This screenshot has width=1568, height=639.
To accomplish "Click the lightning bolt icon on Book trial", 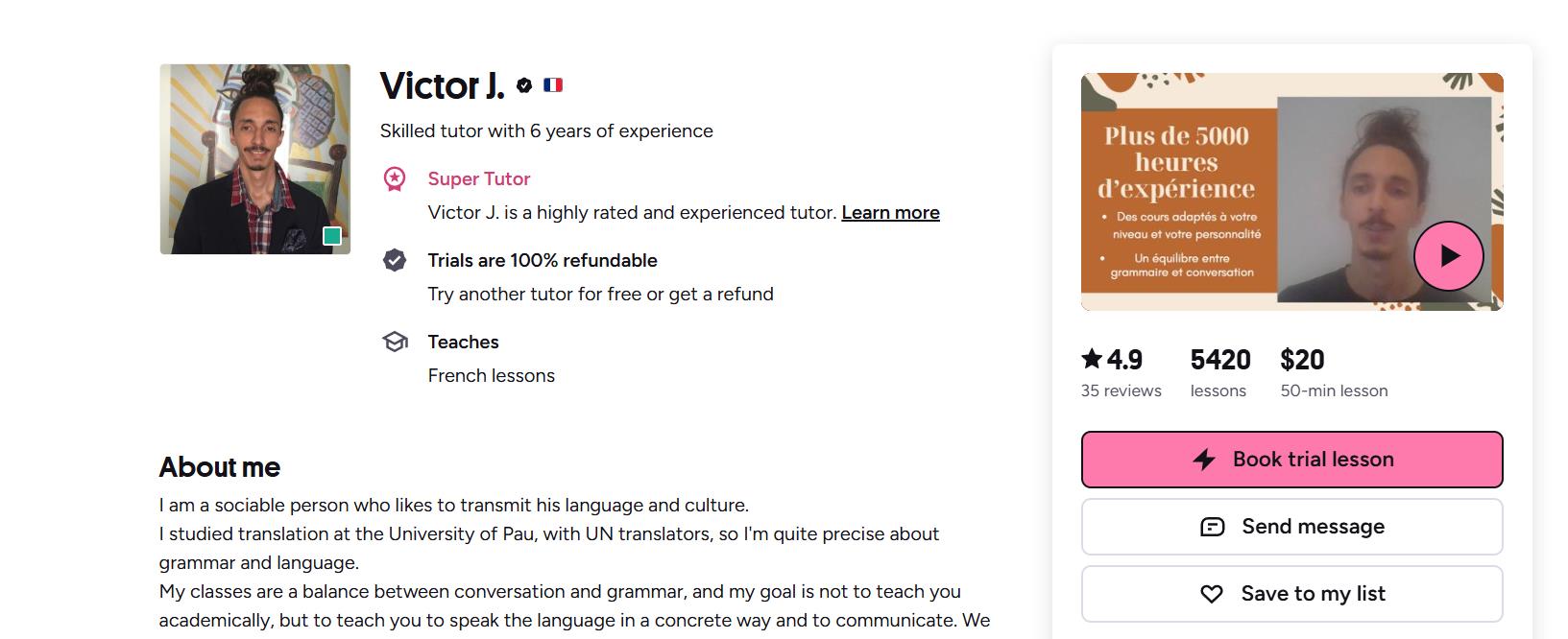I will (1204, 460).
